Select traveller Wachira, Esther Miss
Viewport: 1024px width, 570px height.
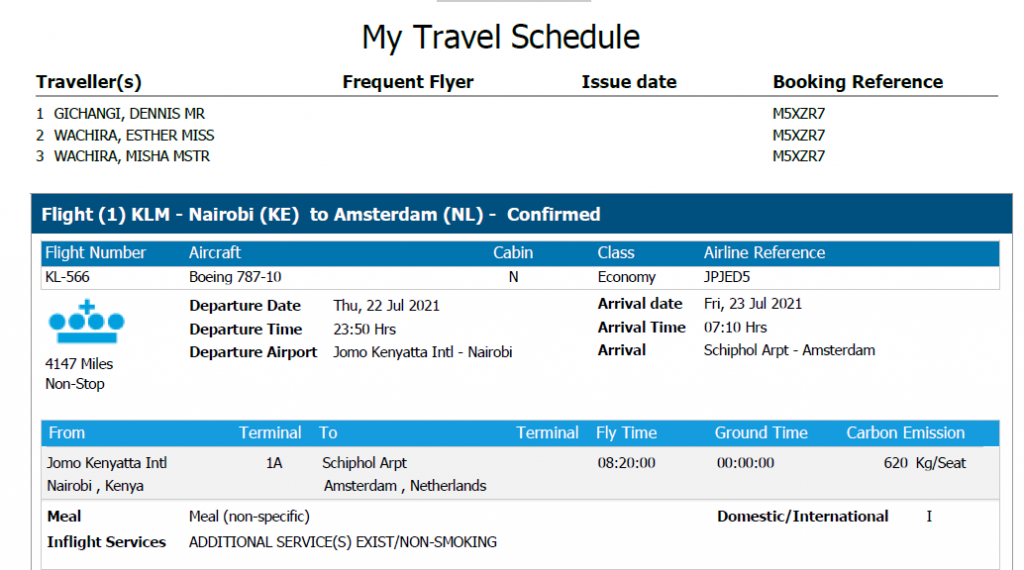coord(134,135)
